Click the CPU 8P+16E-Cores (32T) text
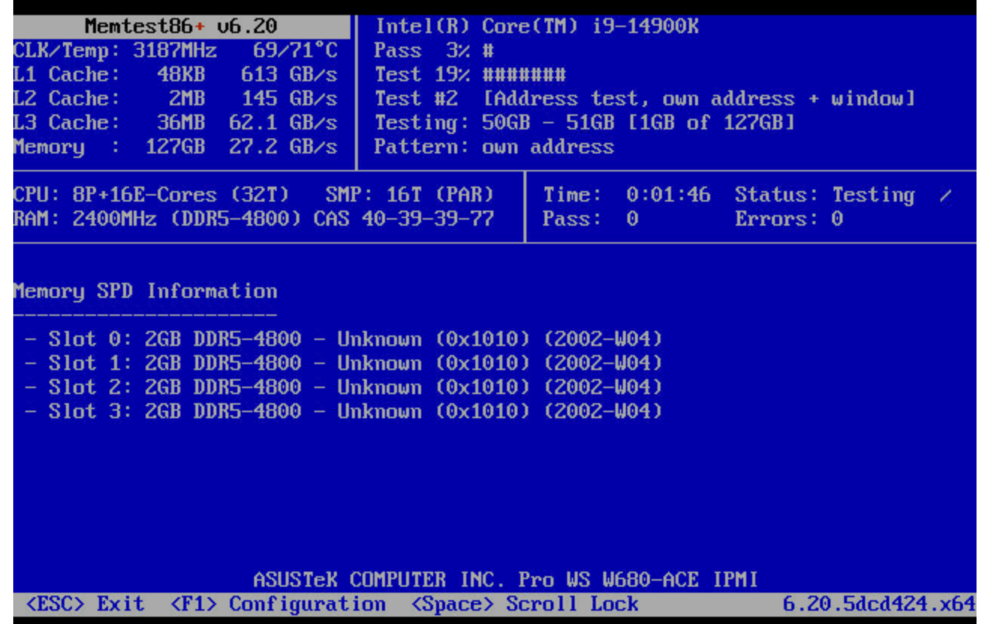This screenshot has width=1000, height=624. [x=151, y=195]
